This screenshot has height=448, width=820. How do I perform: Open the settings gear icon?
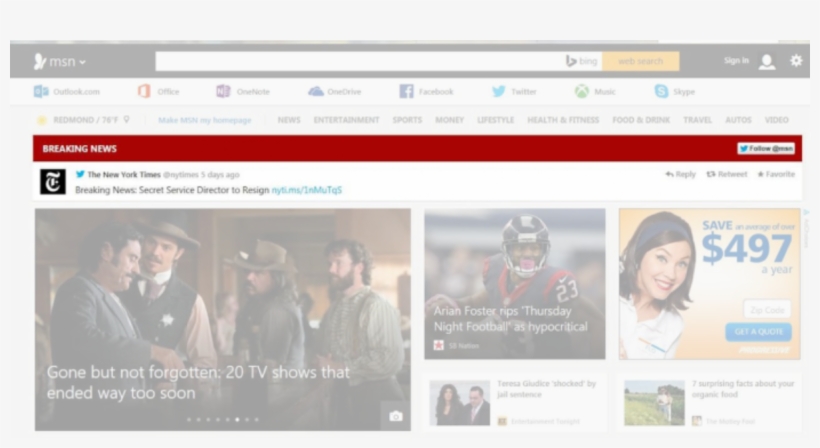pos(796,61)
